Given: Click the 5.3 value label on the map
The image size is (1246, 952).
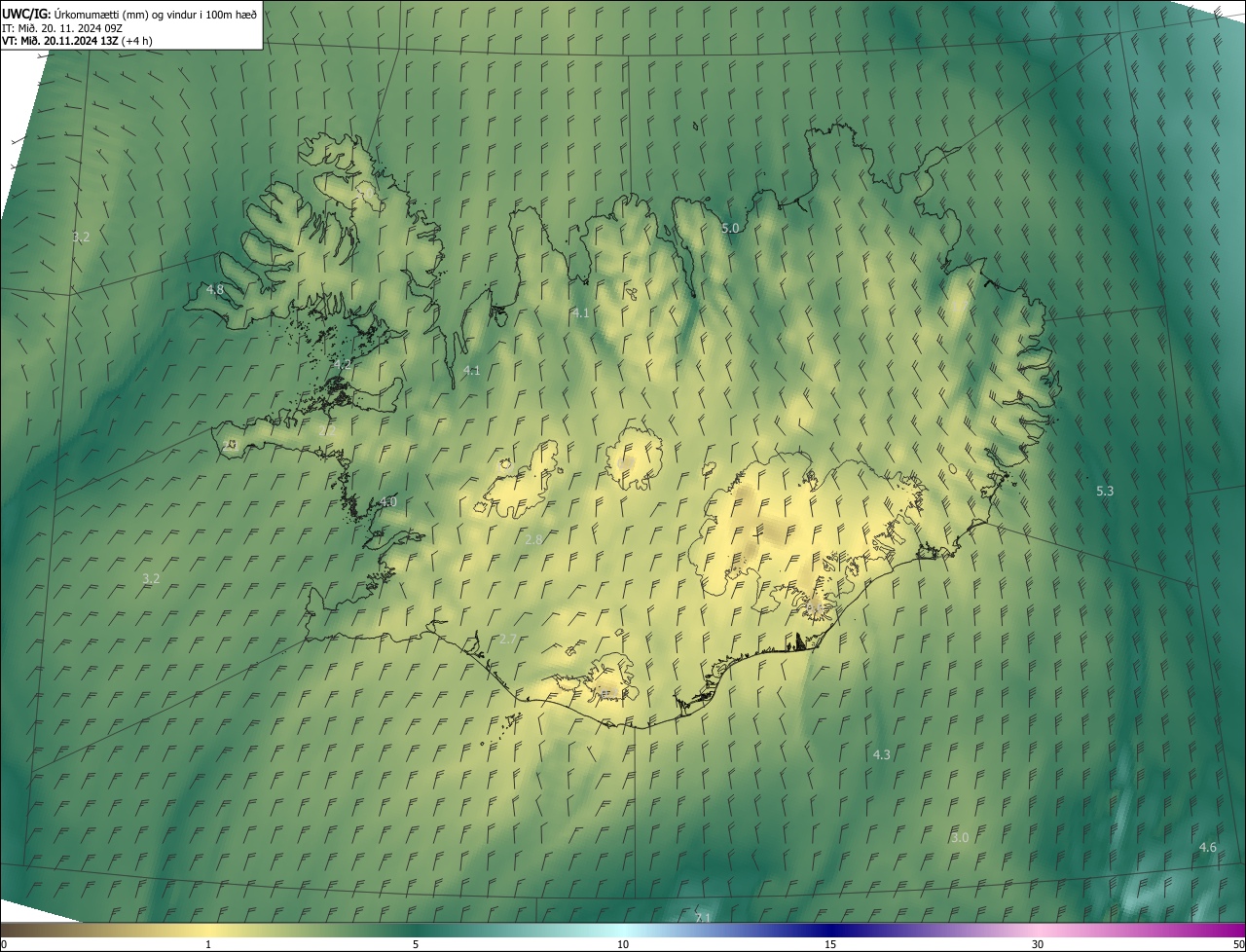Looking at the screenshot, I should click(1105, 491).
